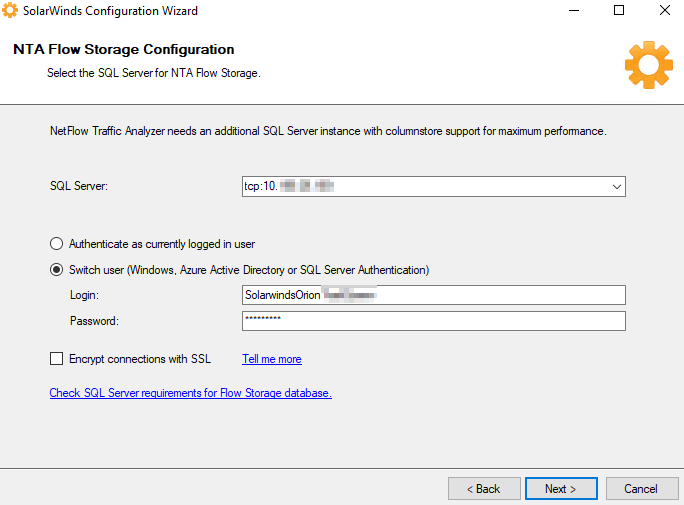
Task: Click the large orange gear logo
Action: click(x=648, y=65)
